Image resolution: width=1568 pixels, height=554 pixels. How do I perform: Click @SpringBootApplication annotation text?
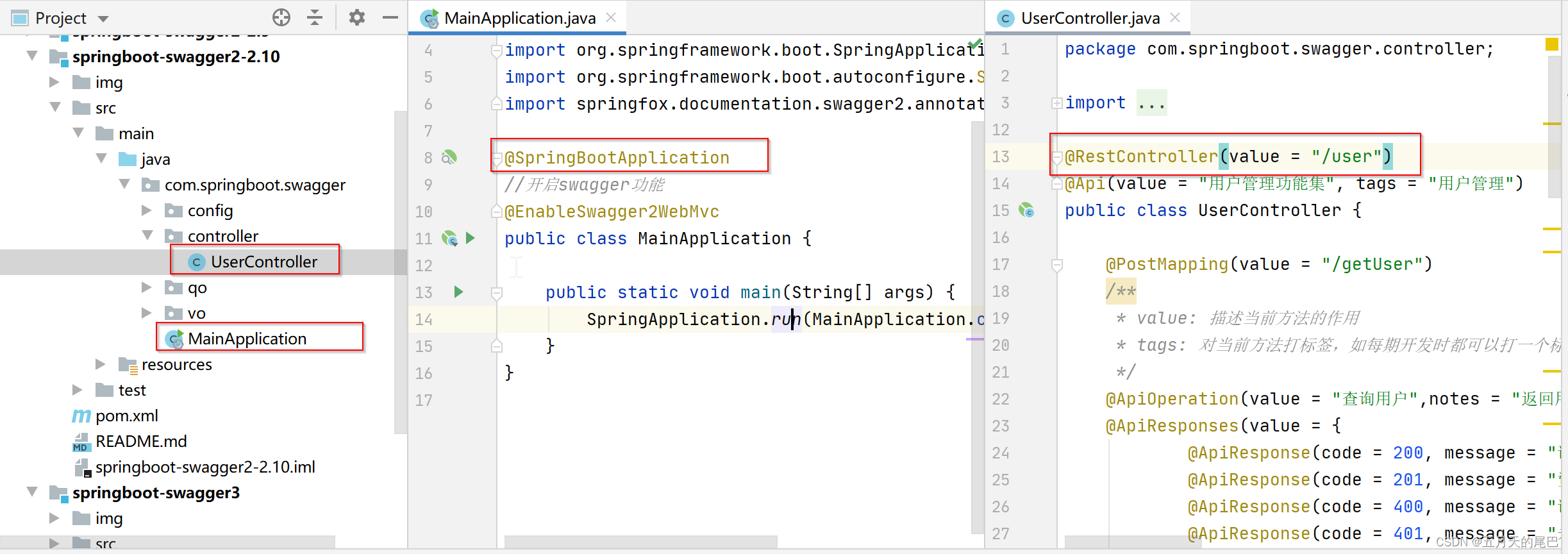pos(617,158)
